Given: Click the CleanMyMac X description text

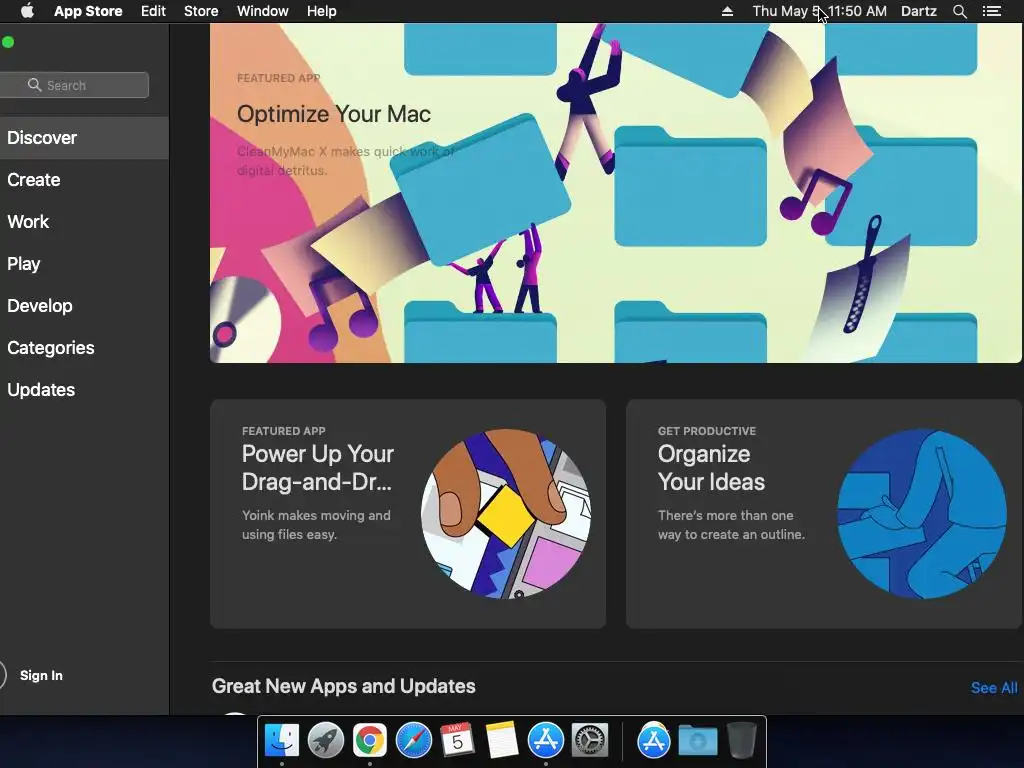Looking at the screenshot, I should tap(346, 161).
